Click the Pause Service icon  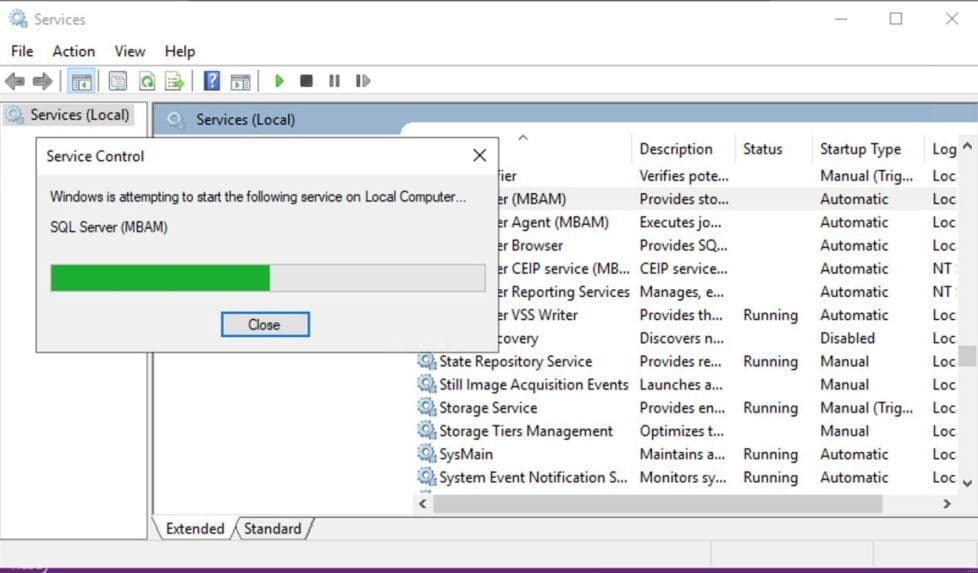334,81
